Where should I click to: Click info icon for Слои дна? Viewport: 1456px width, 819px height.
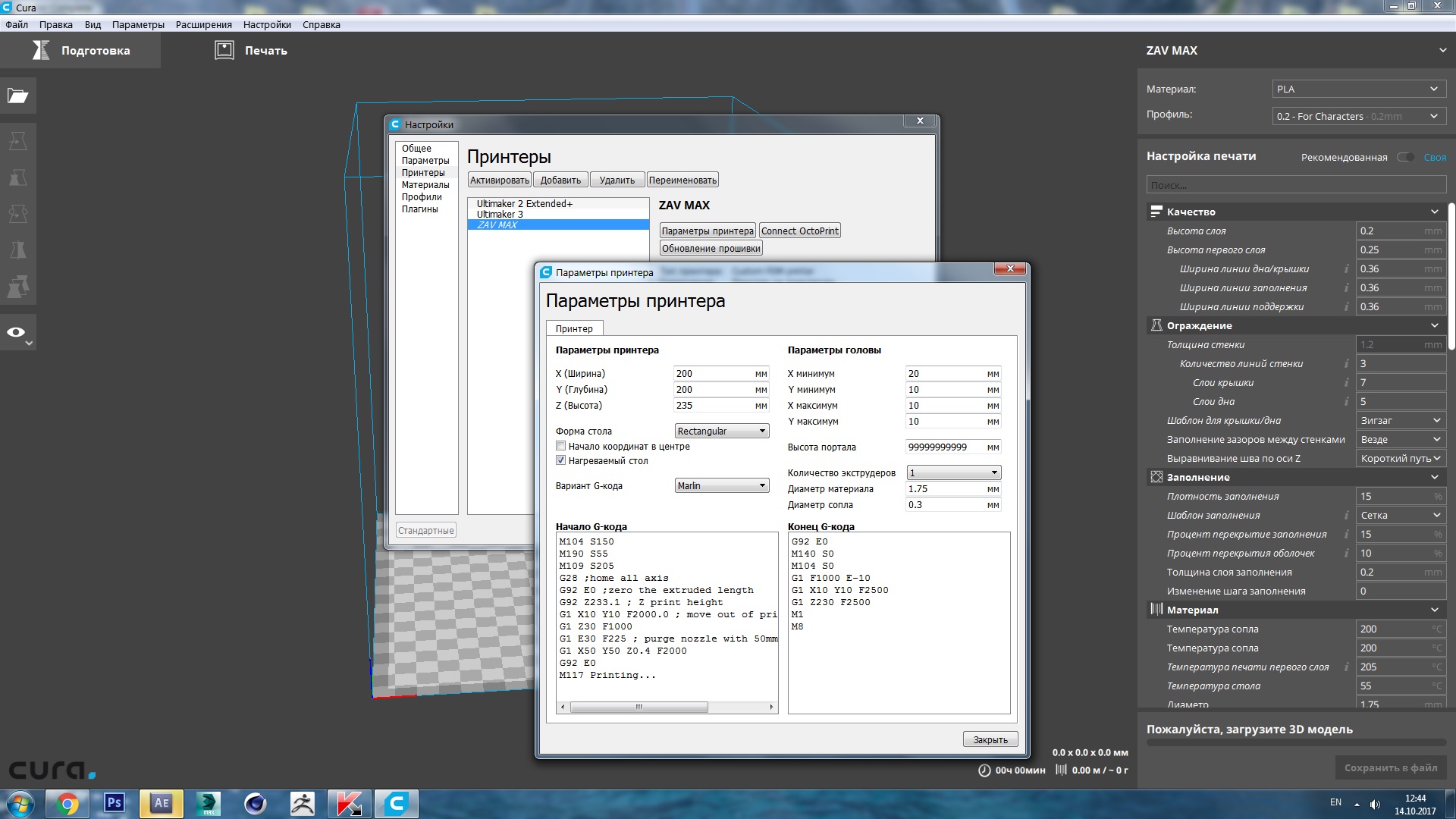pos(1347,401)
